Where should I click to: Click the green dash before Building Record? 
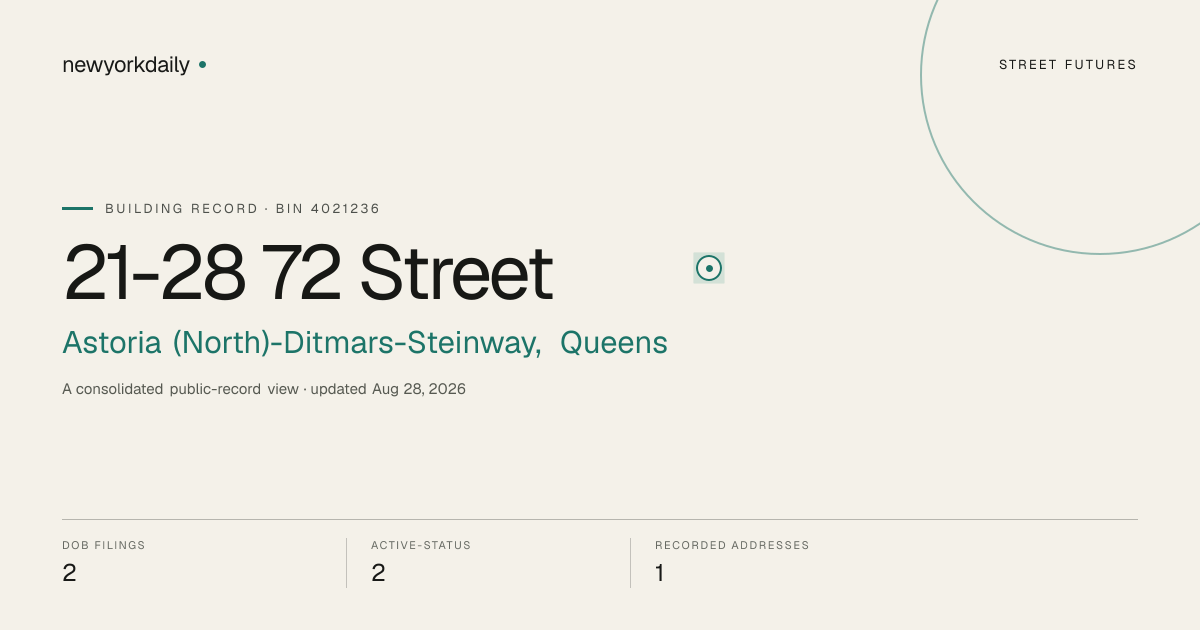click(77, 208)
